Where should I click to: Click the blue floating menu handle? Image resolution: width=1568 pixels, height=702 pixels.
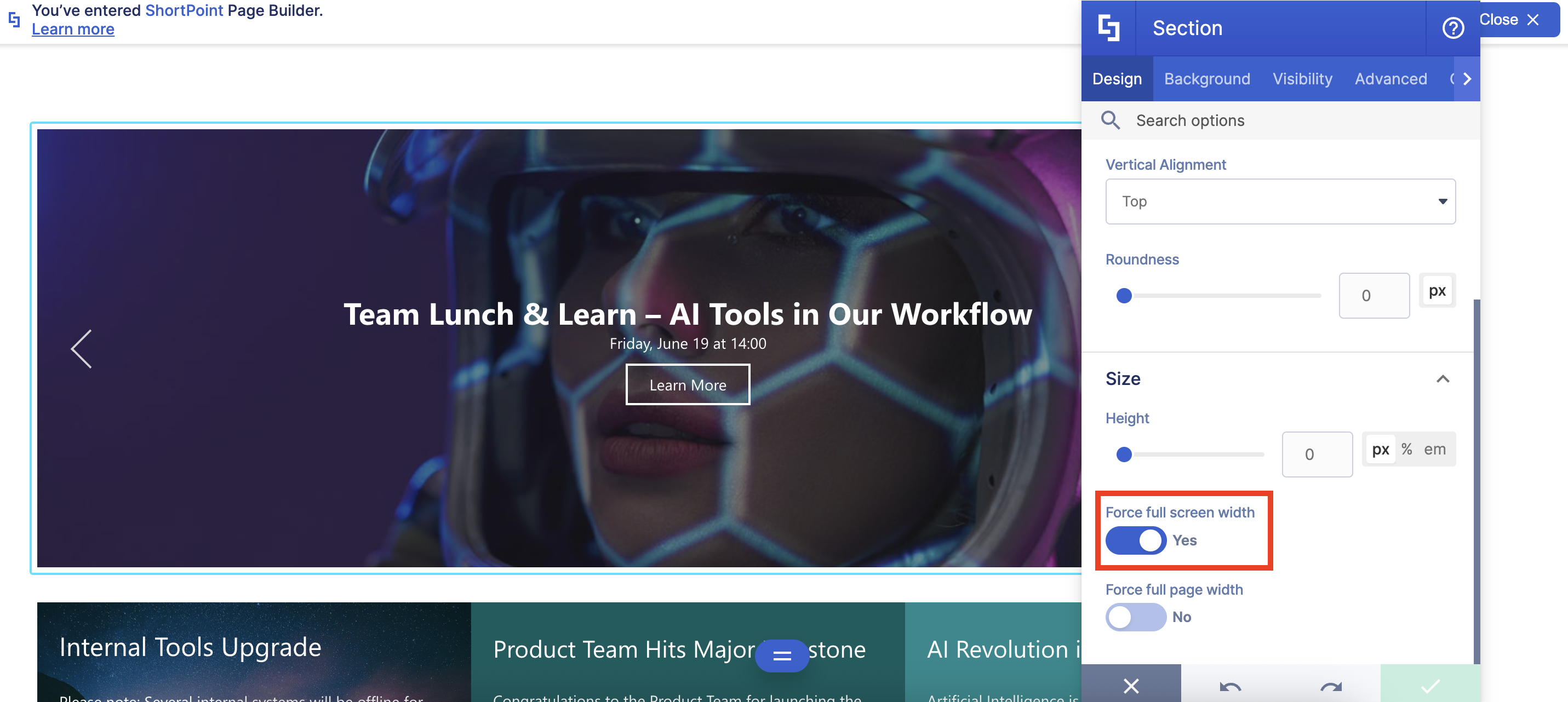click(x=782, y=655)
